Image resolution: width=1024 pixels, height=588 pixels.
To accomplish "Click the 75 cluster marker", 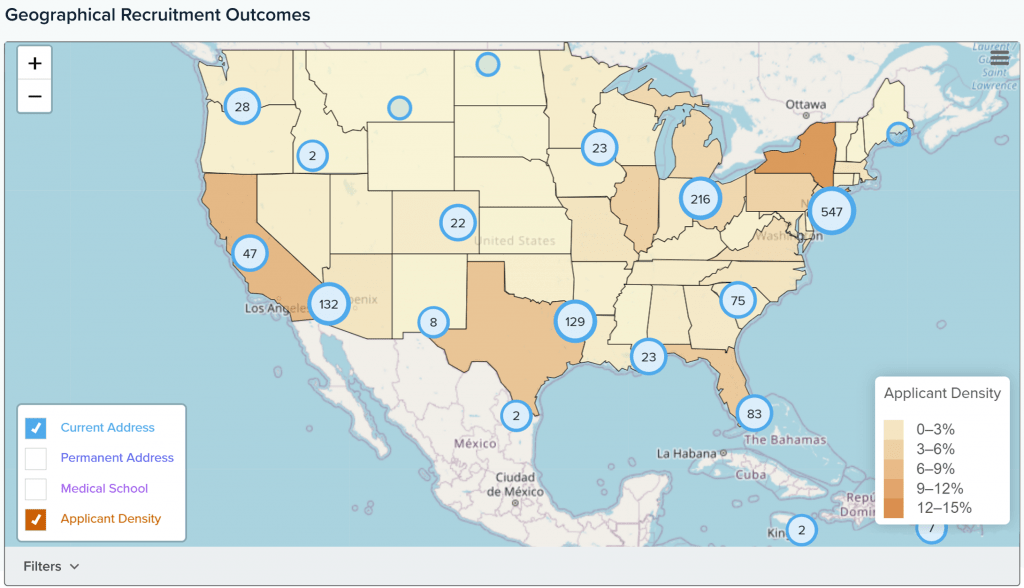I will click(738, 300).
